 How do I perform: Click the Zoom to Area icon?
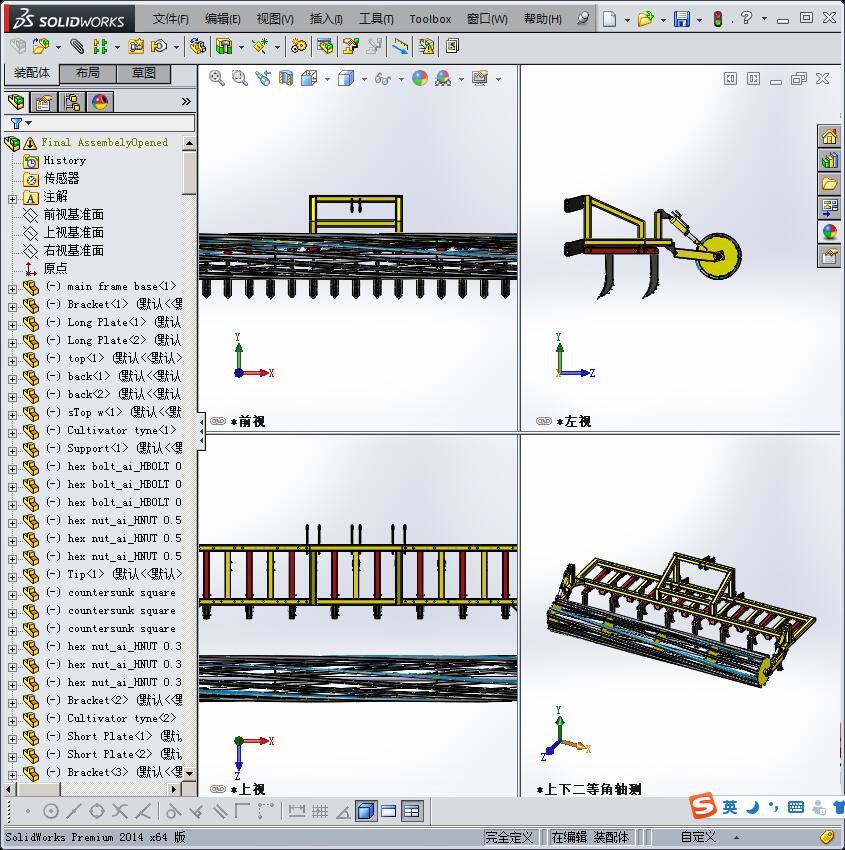(x=240, y=79)
